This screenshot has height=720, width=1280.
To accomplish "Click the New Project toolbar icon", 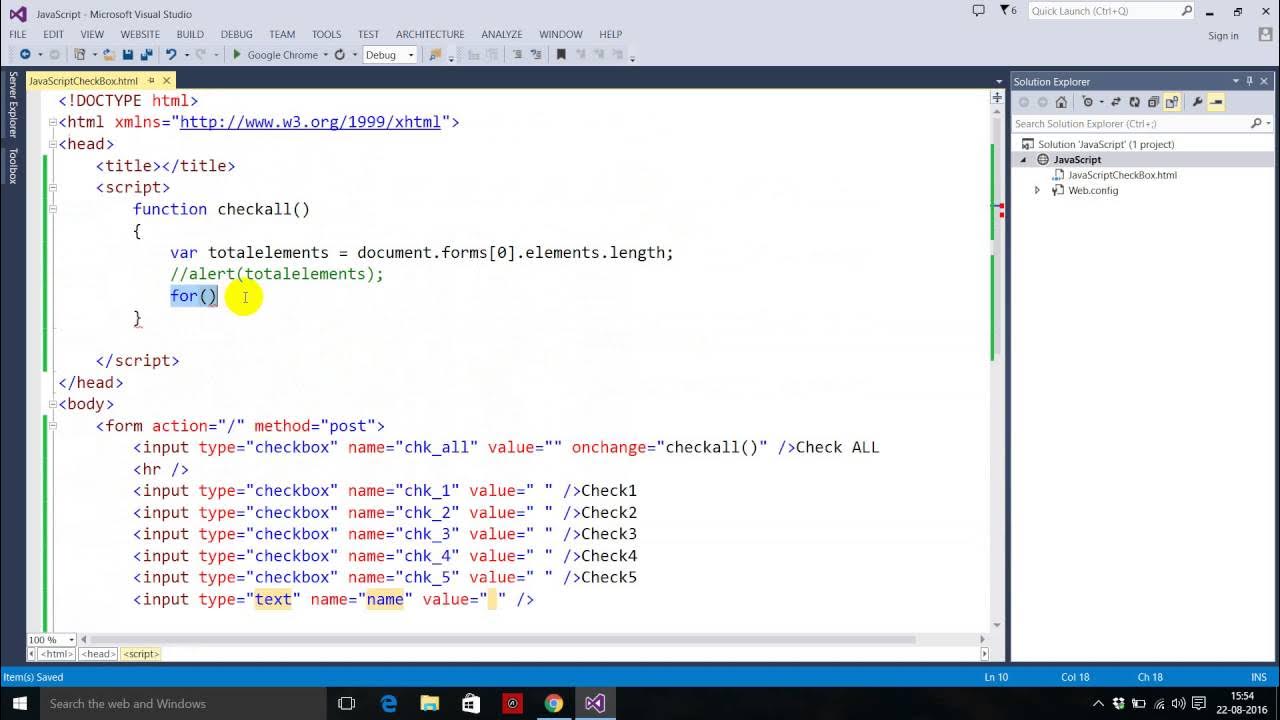I will tap(79, 55).
